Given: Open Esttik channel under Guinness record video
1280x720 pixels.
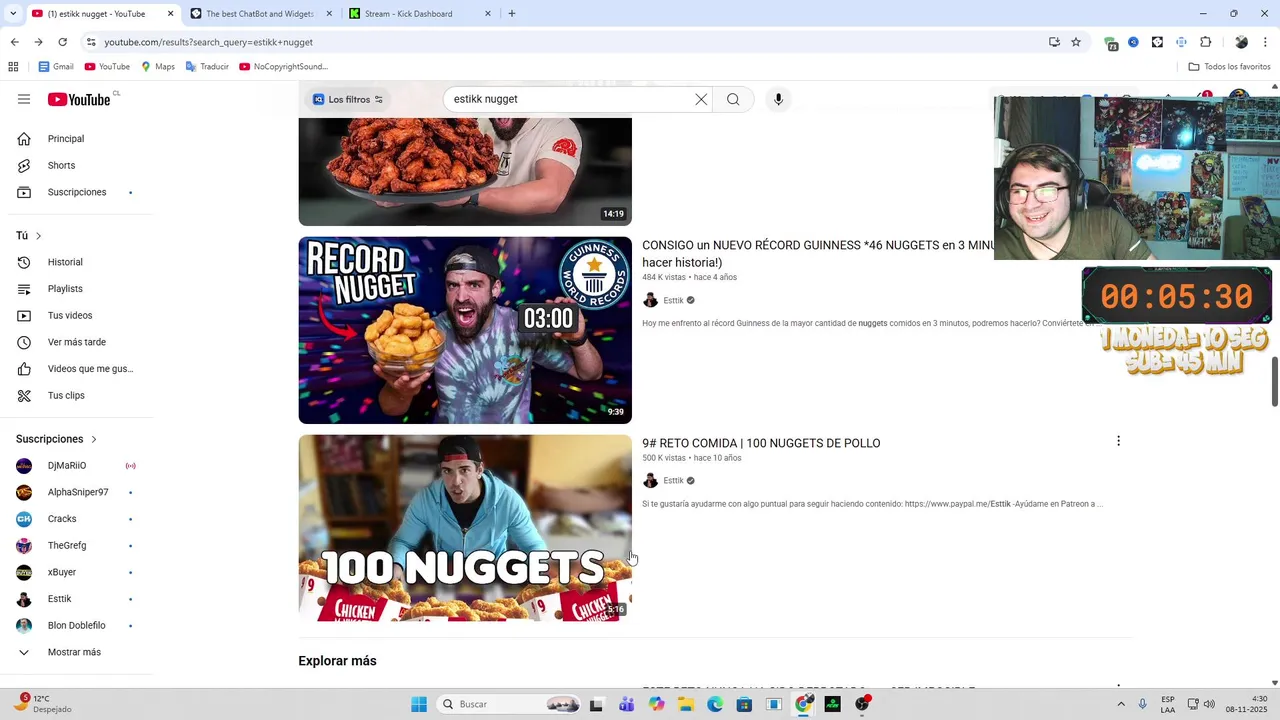Looking at the screenshot, I should click(673, 300).
